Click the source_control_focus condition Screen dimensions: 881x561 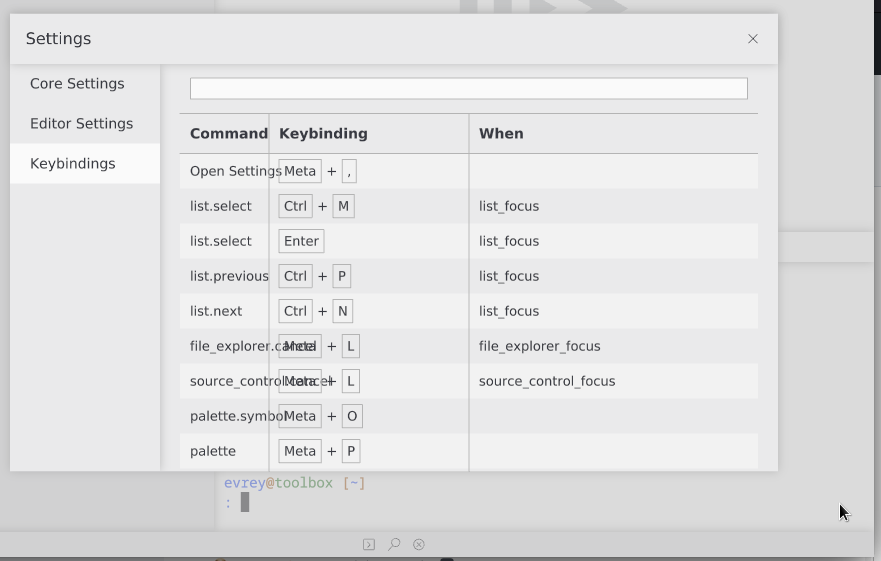[547, 381]
